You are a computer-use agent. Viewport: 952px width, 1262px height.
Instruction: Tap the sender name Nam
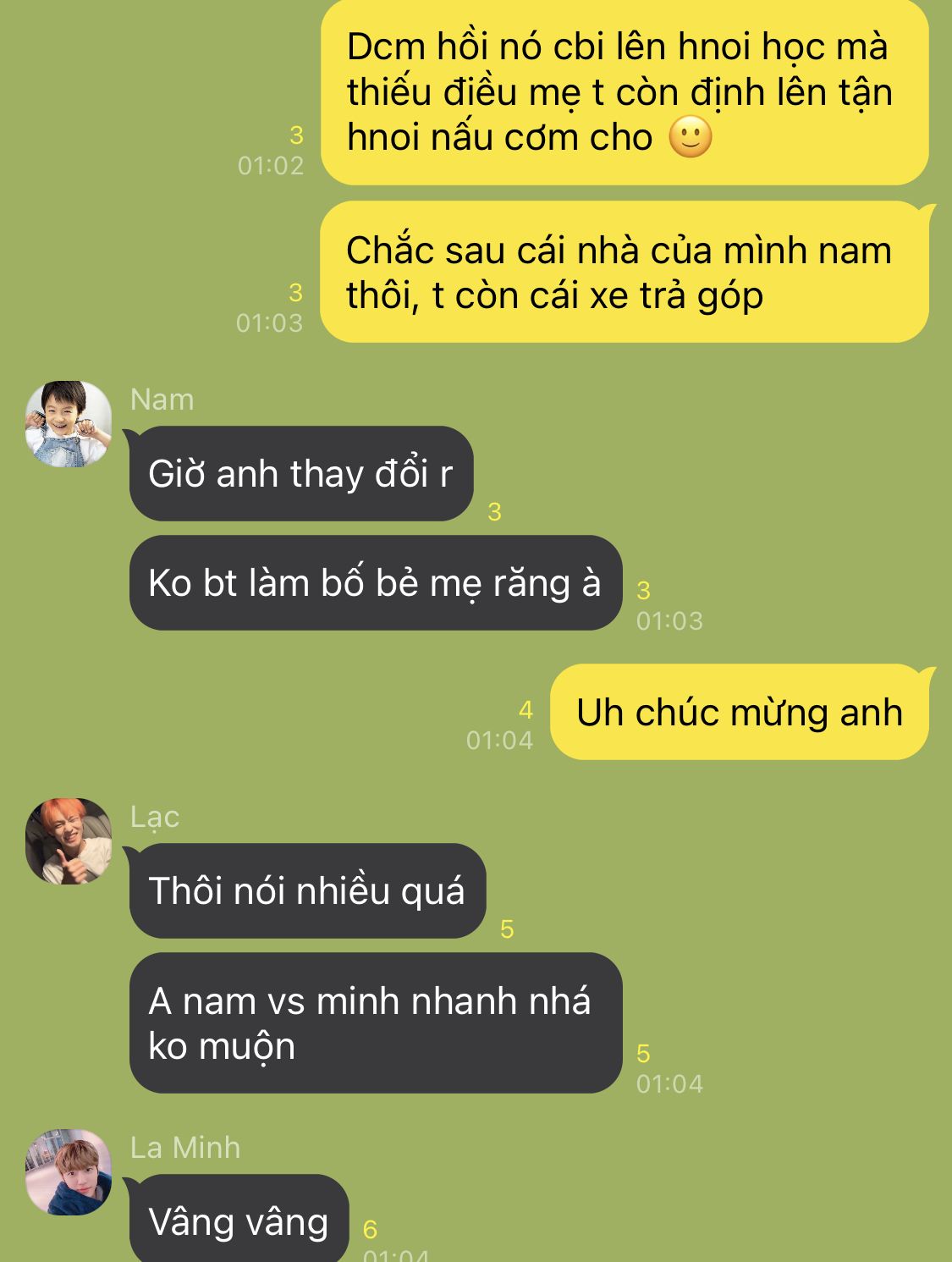click(x=162, y=399)
